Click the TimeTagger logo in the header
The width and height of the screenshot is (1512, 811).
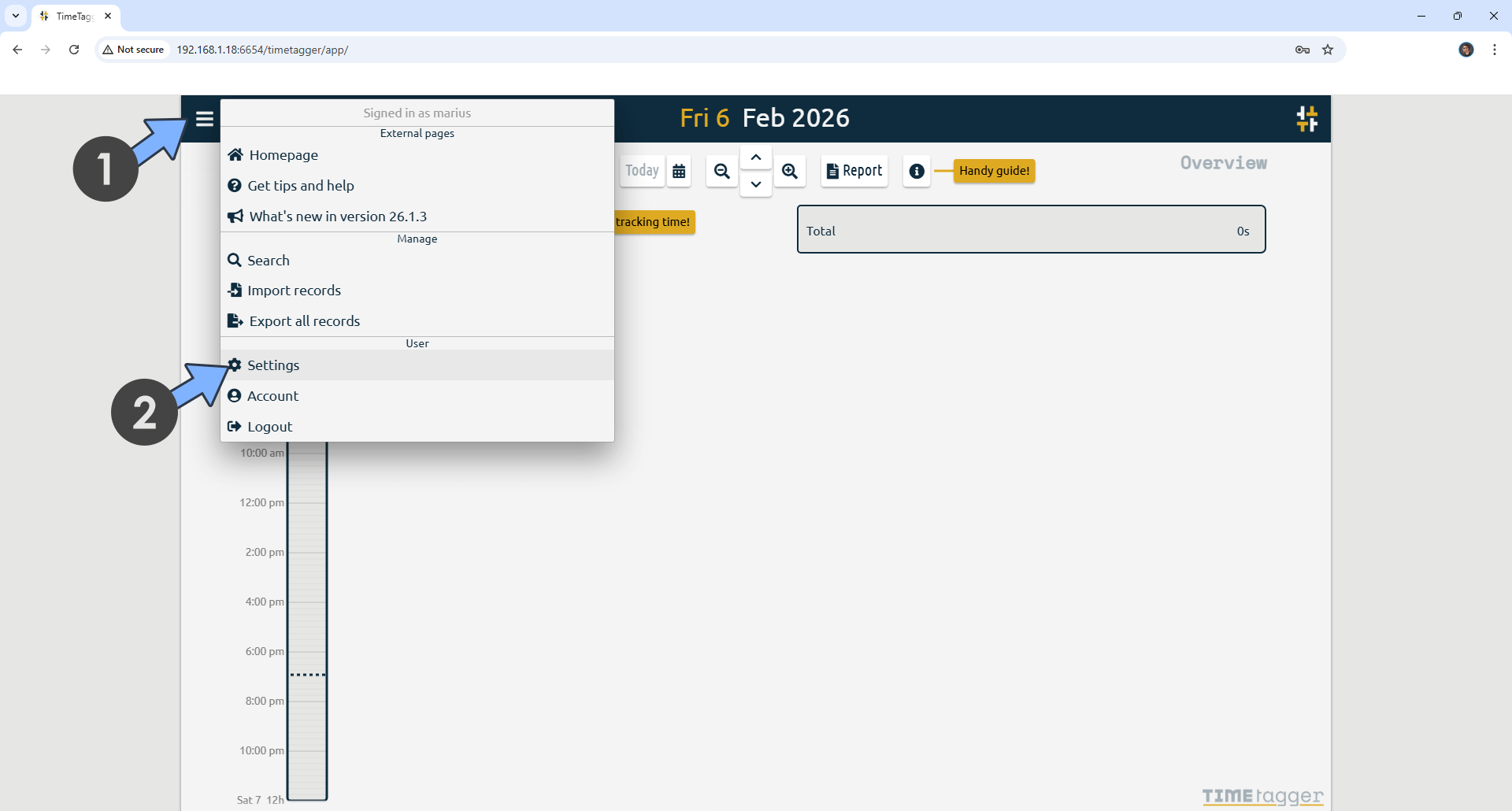coord(1306,118)
